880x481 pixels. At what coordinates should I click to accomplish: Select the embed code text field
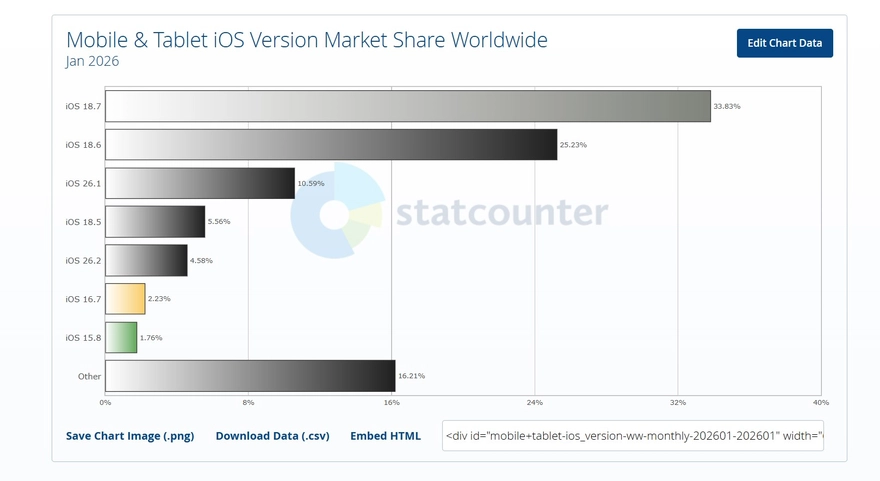633,436
